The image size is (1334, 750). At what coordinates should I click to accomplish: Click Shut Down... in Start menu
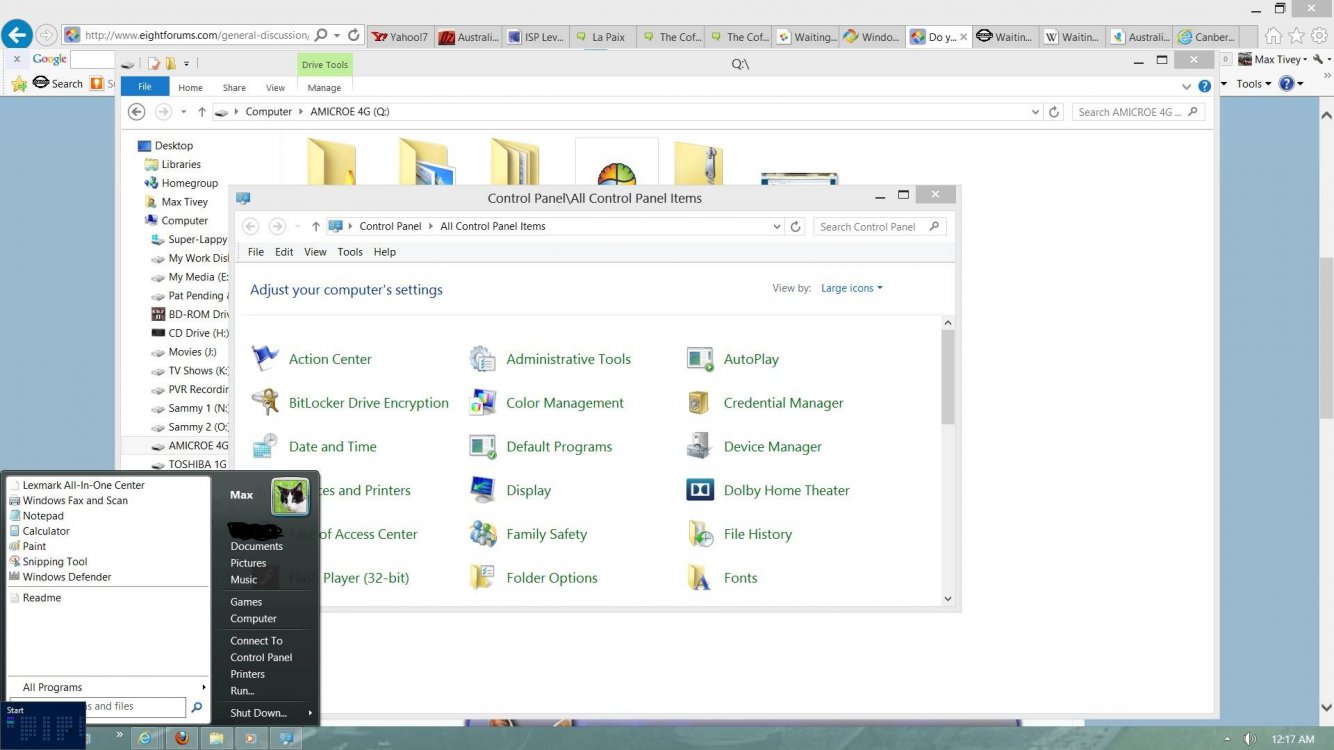point(258,713)
